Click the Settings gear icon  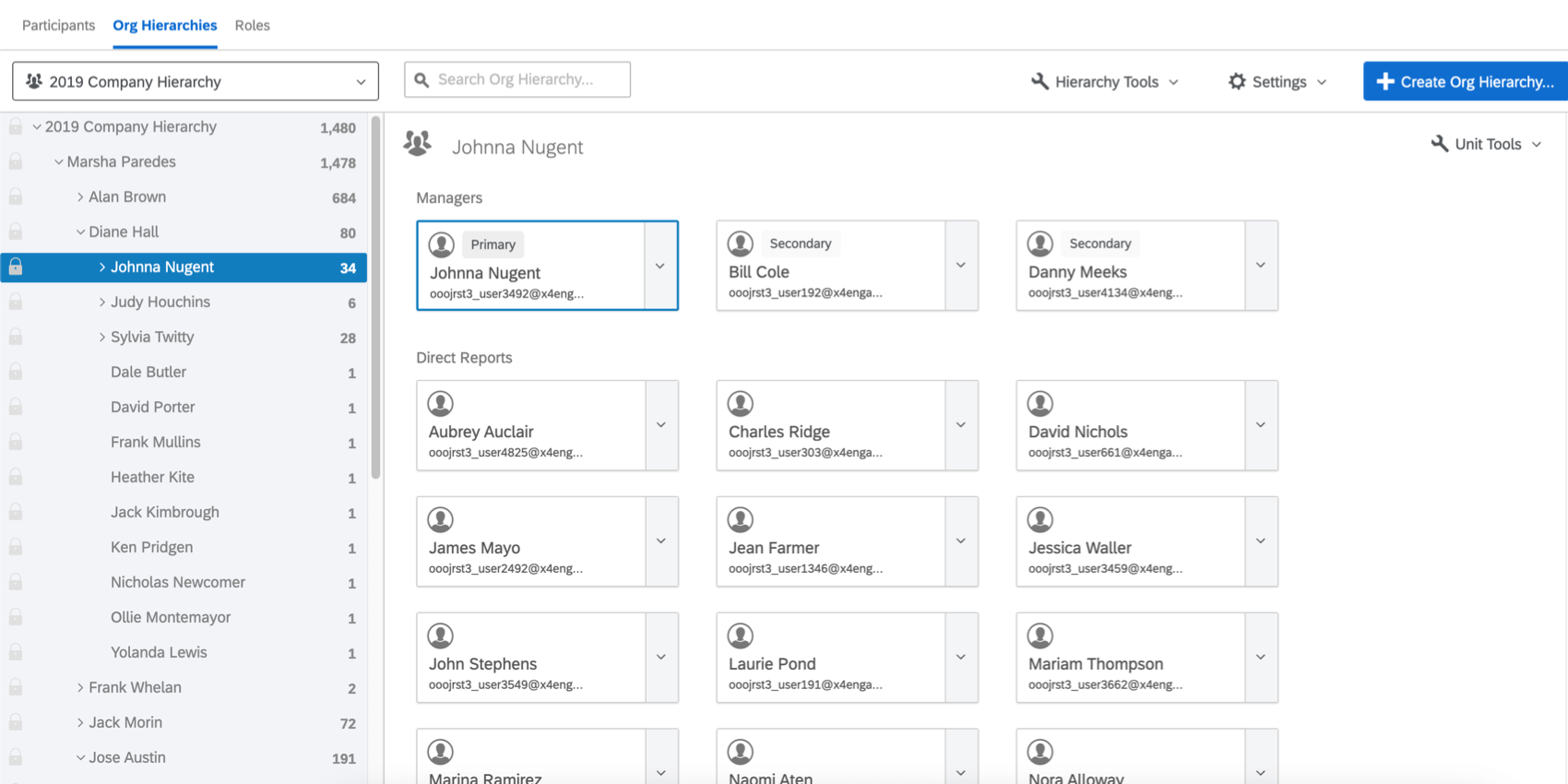[x=1237, y=81]
